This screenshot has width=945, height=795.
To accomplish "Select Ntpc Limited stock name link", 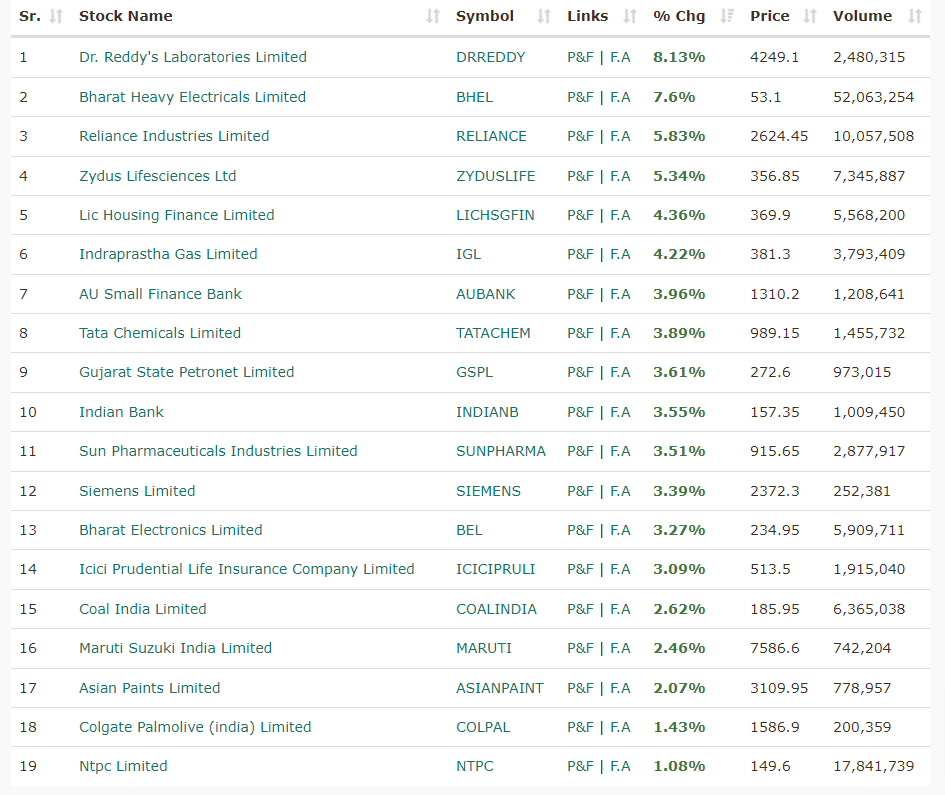I will pyautogui.click(x=123, y=767).
